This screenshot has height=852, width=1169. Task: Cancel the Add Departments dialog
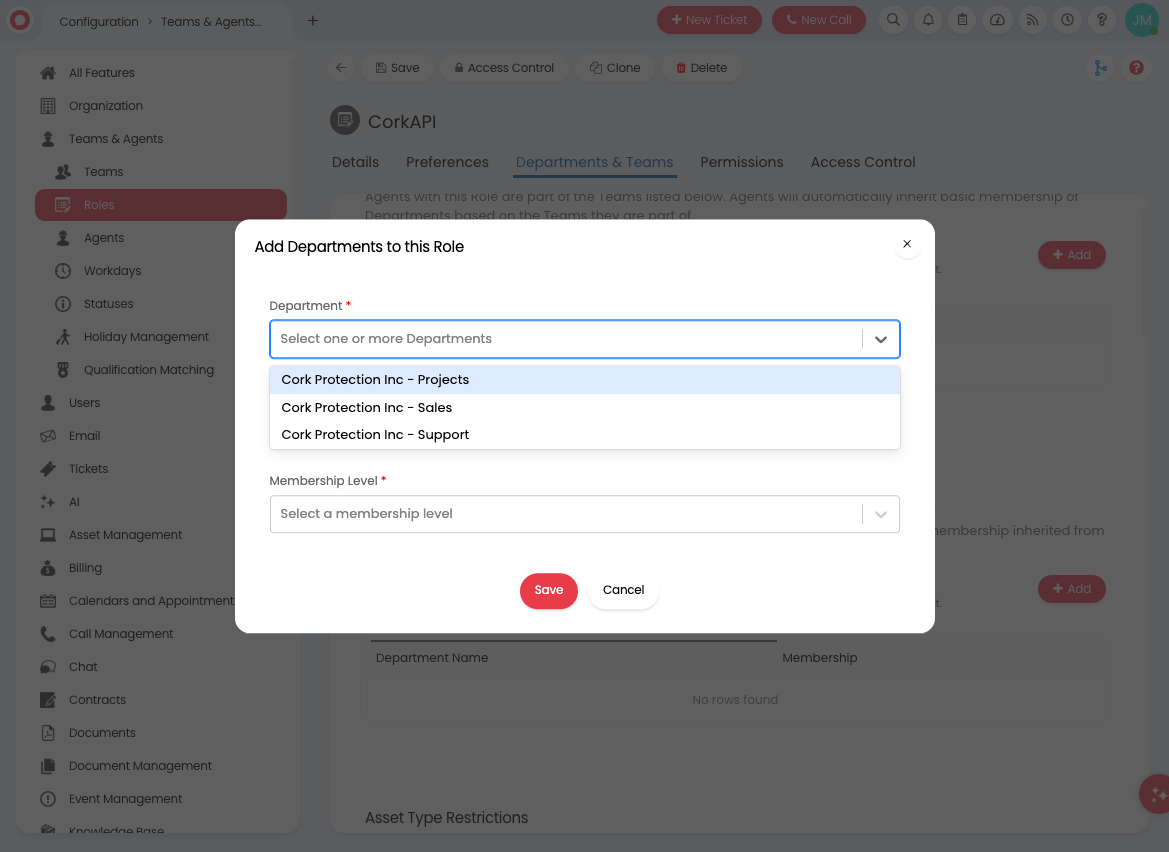pyautogui.click(x=623, y=590)
